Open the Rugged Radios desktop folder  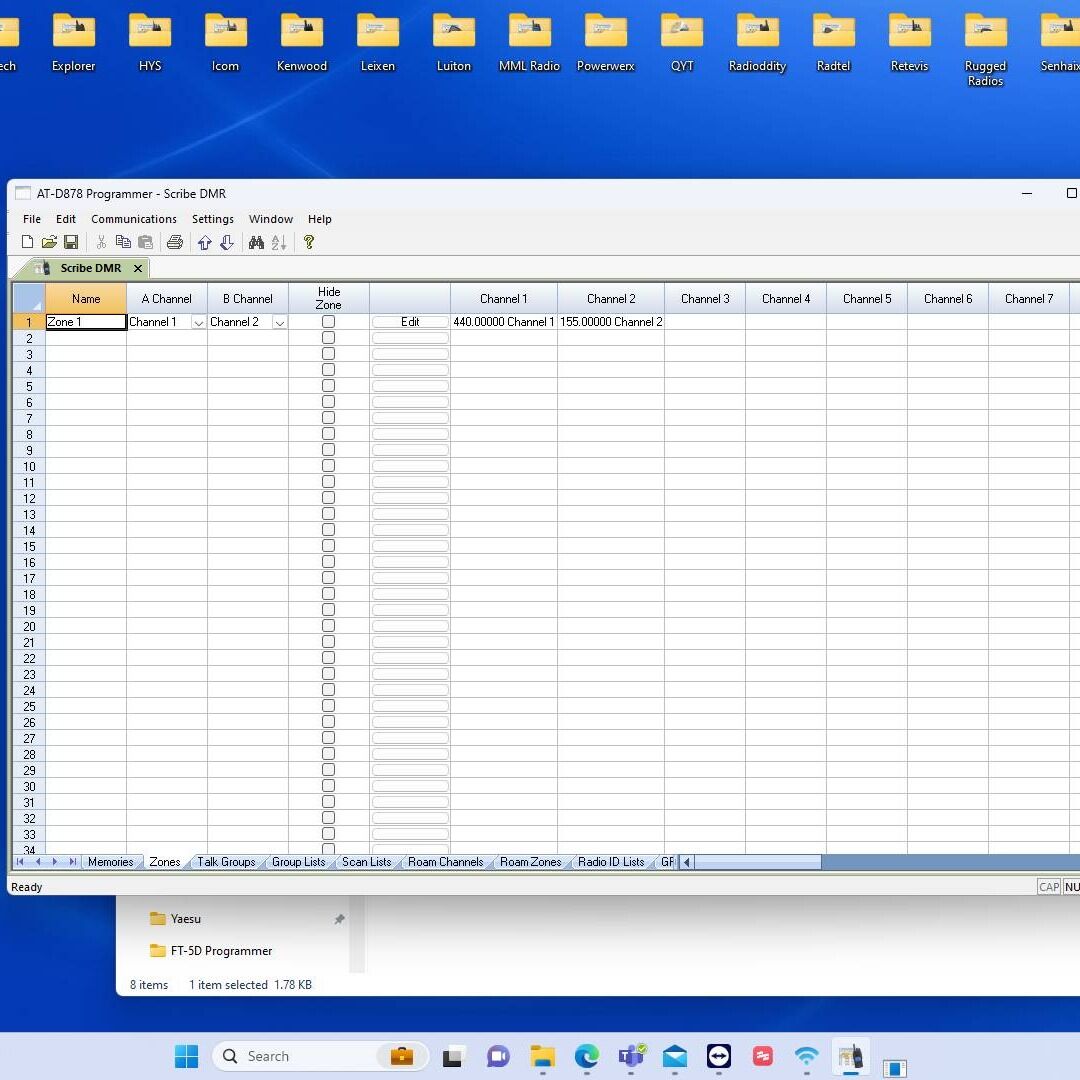pyautogui.click(x=985, y=50)
